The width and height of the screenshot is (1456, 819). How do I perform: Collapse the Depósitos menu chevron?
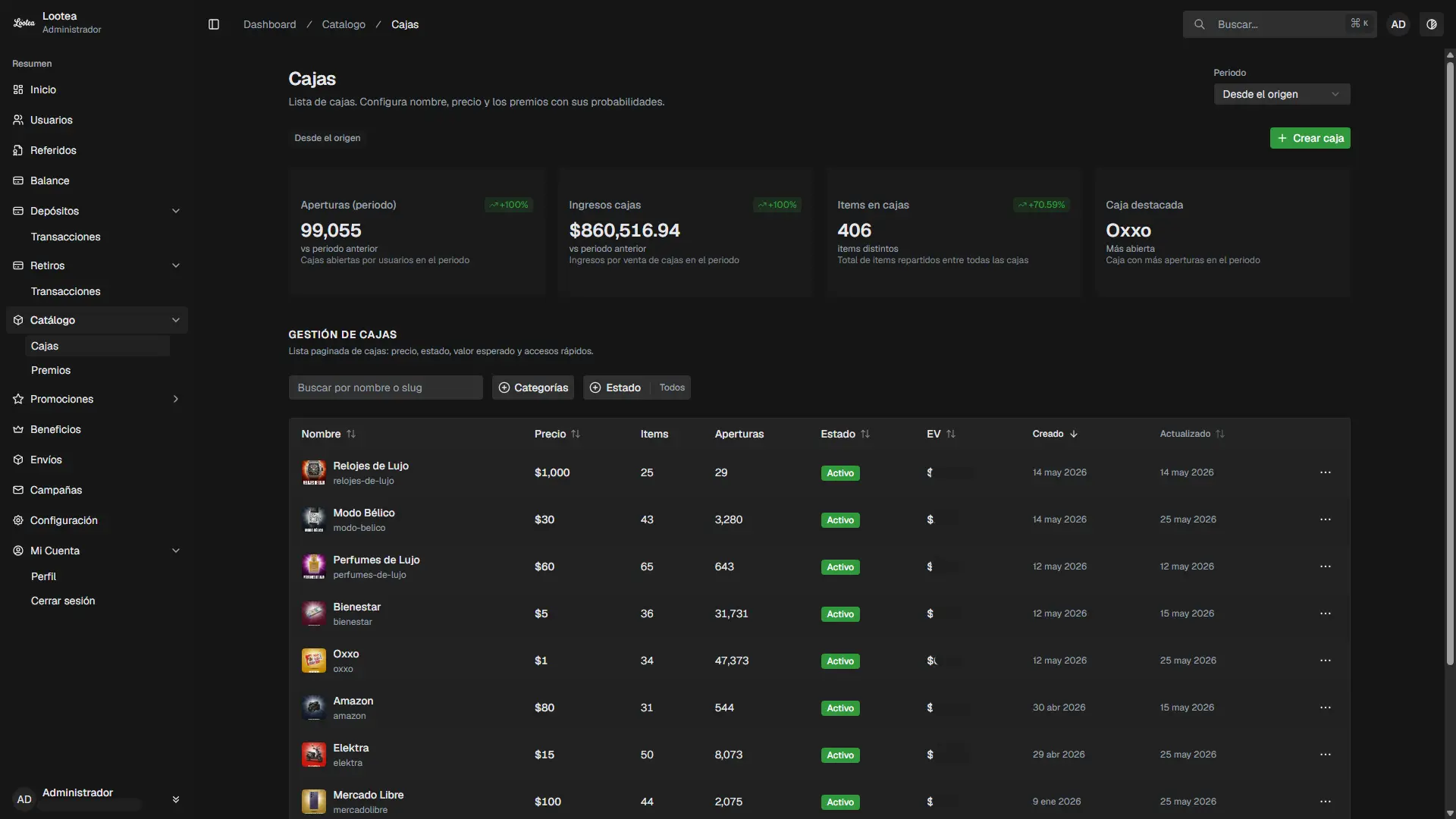click(176, 211)
